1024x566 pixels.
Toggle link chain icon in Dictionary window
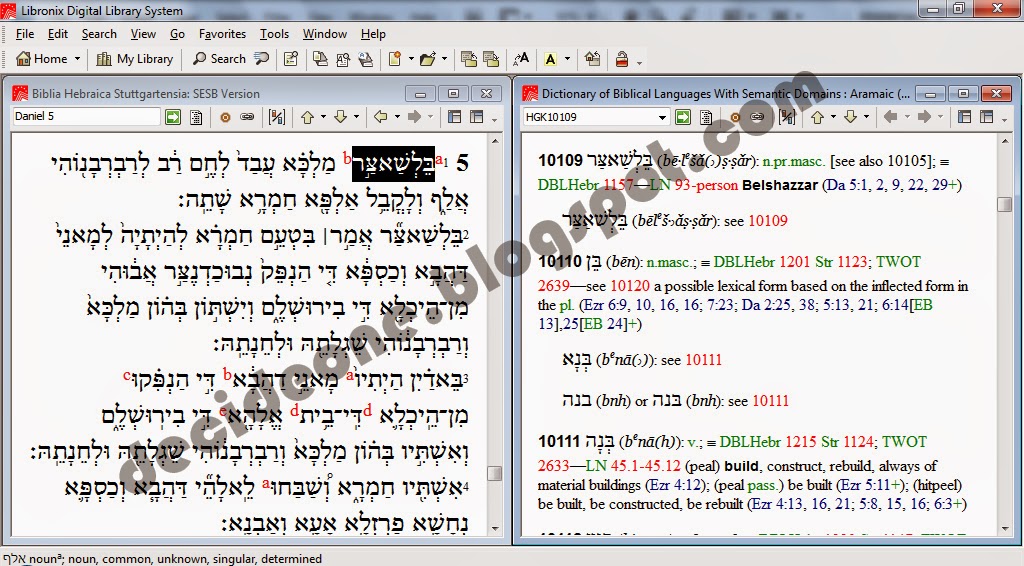coord(757,117)
